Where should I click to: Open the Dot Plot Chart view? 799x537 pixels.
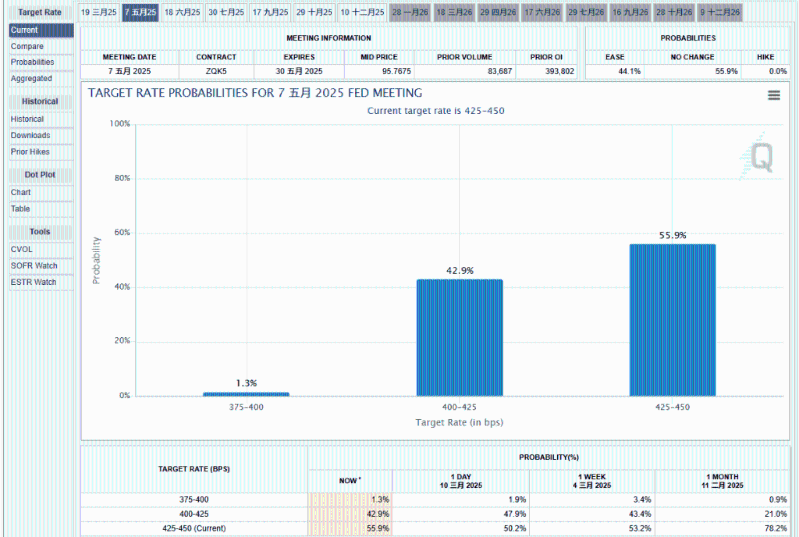click(x=21, y=192)
